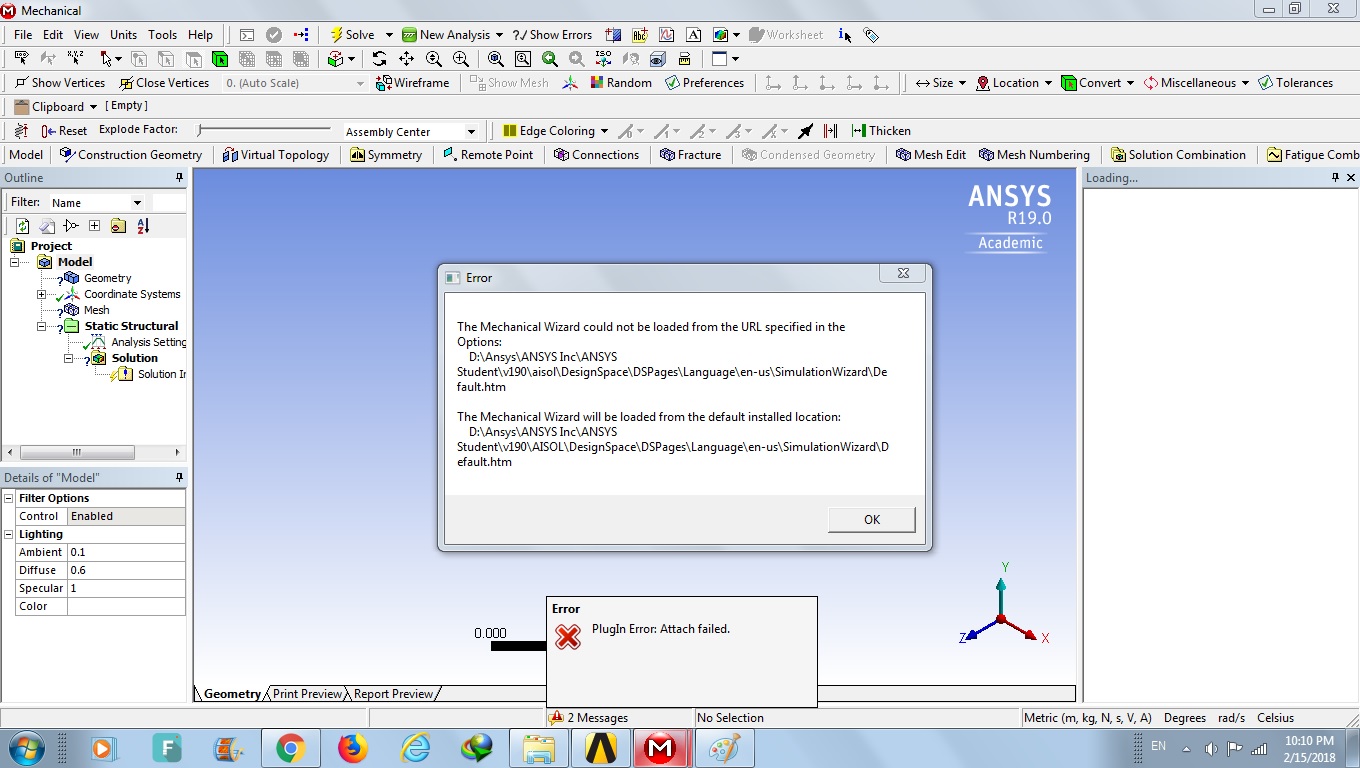Select the Rotate view tool
Image resolution: width=1360 pixels, height=768 pixels.
click(x=379, y=59)
